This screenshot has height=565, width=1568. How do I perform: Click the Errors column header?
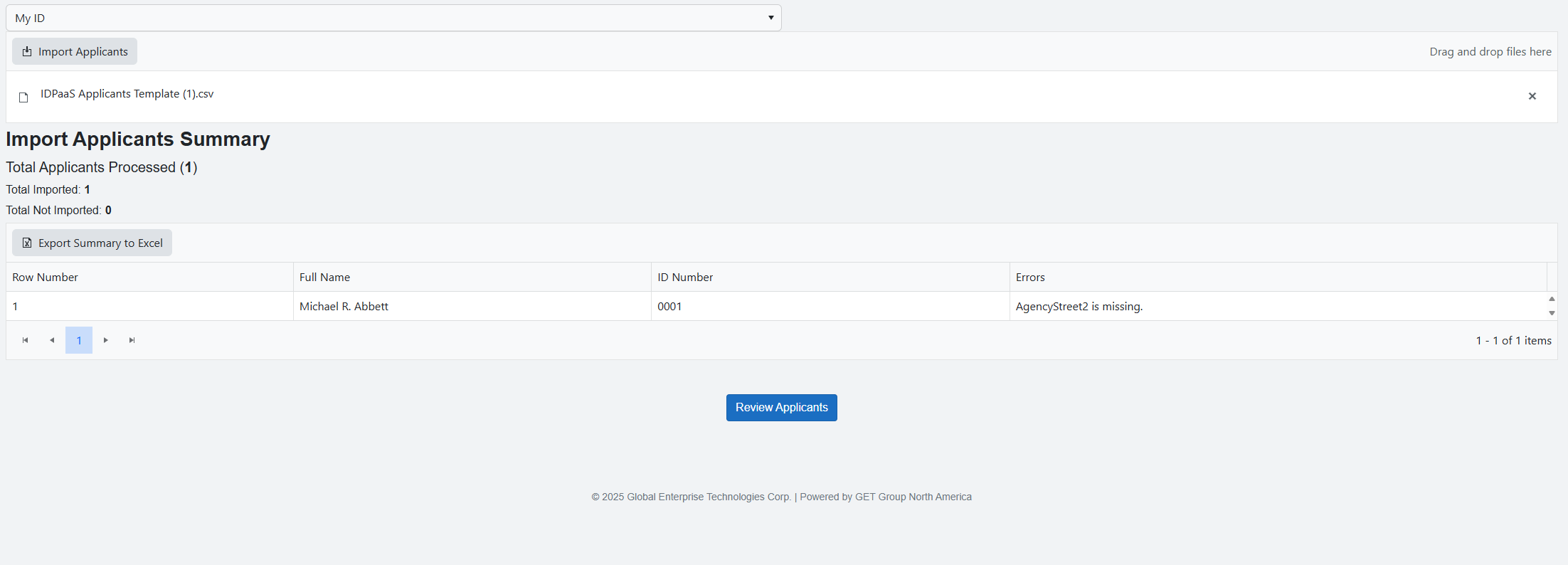point(1029,277)
